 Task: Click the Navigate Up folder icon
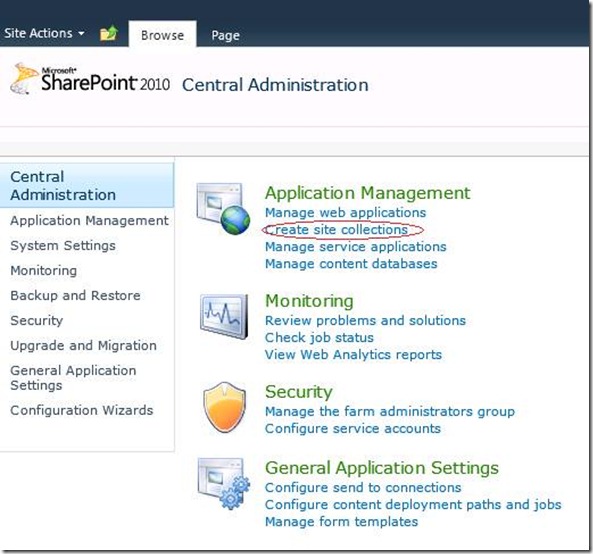pos(109,33)
